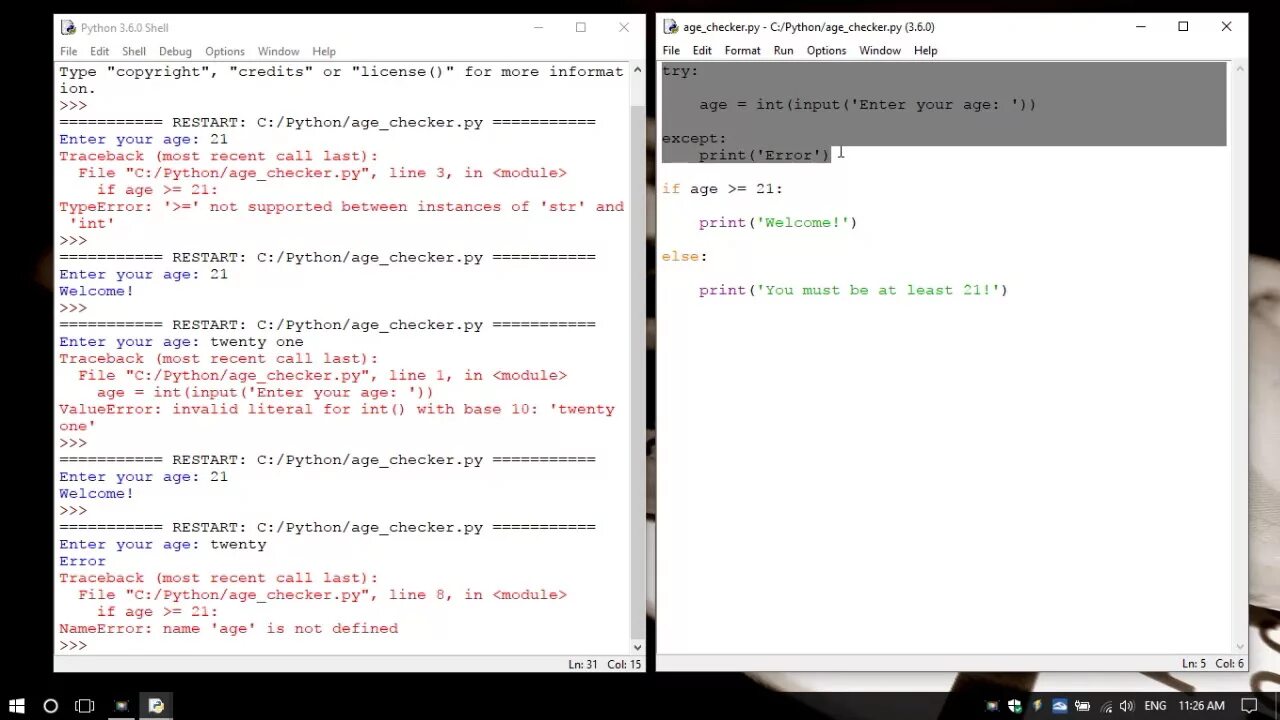Open the Format menu in the editor
This screenshot has width=1280, height=720.
tap(742, 50)
